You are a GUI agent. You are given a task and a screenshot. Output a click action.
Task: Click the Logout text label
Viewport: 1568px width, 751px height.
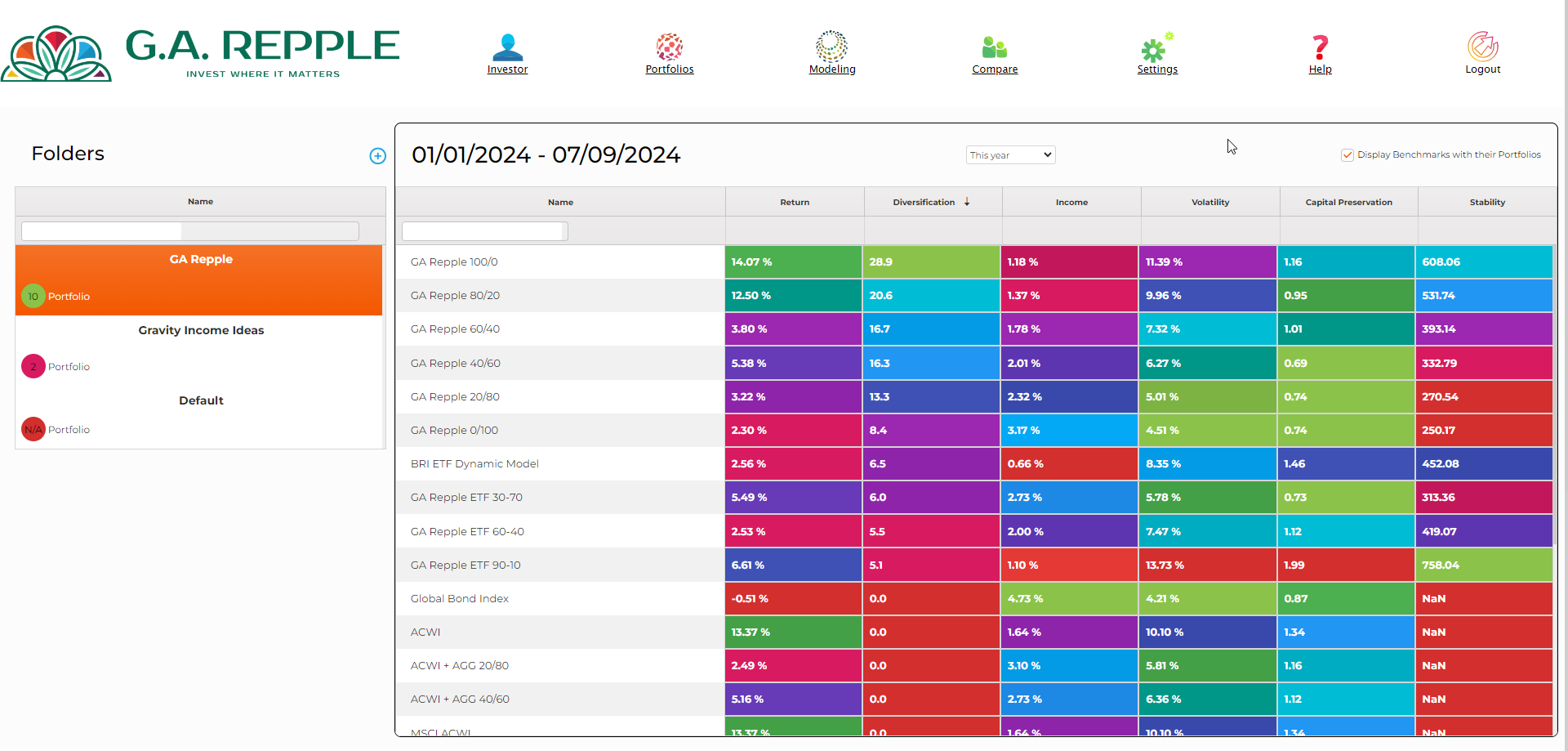[x=1483, y=69]
